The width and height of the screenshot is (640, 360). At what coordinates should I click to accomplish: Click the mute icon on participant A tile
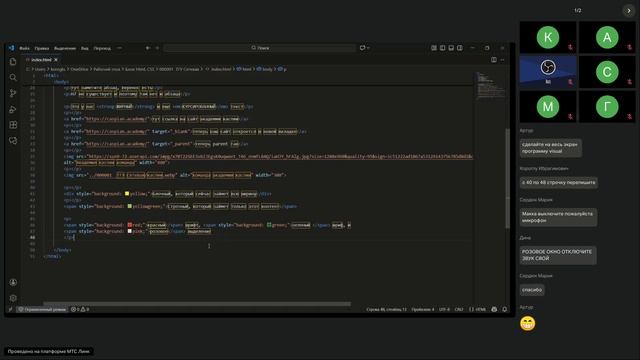coord(629,47)
